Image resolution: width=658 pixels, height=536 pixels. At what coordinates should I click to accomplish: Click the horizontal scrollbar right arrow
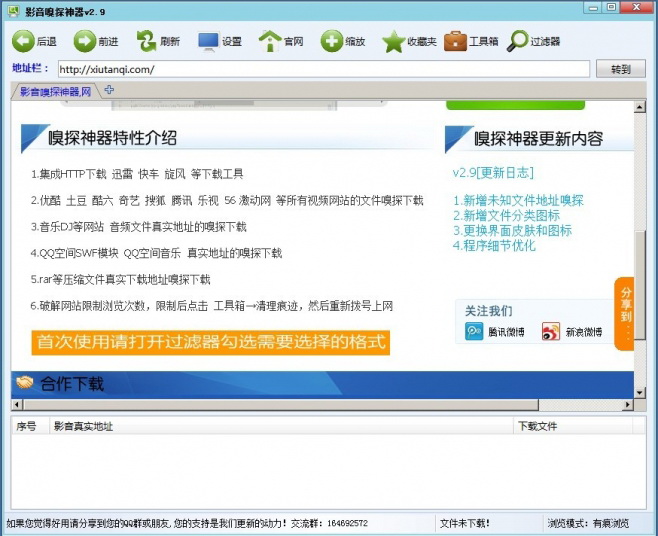click(x=628, y=405)
